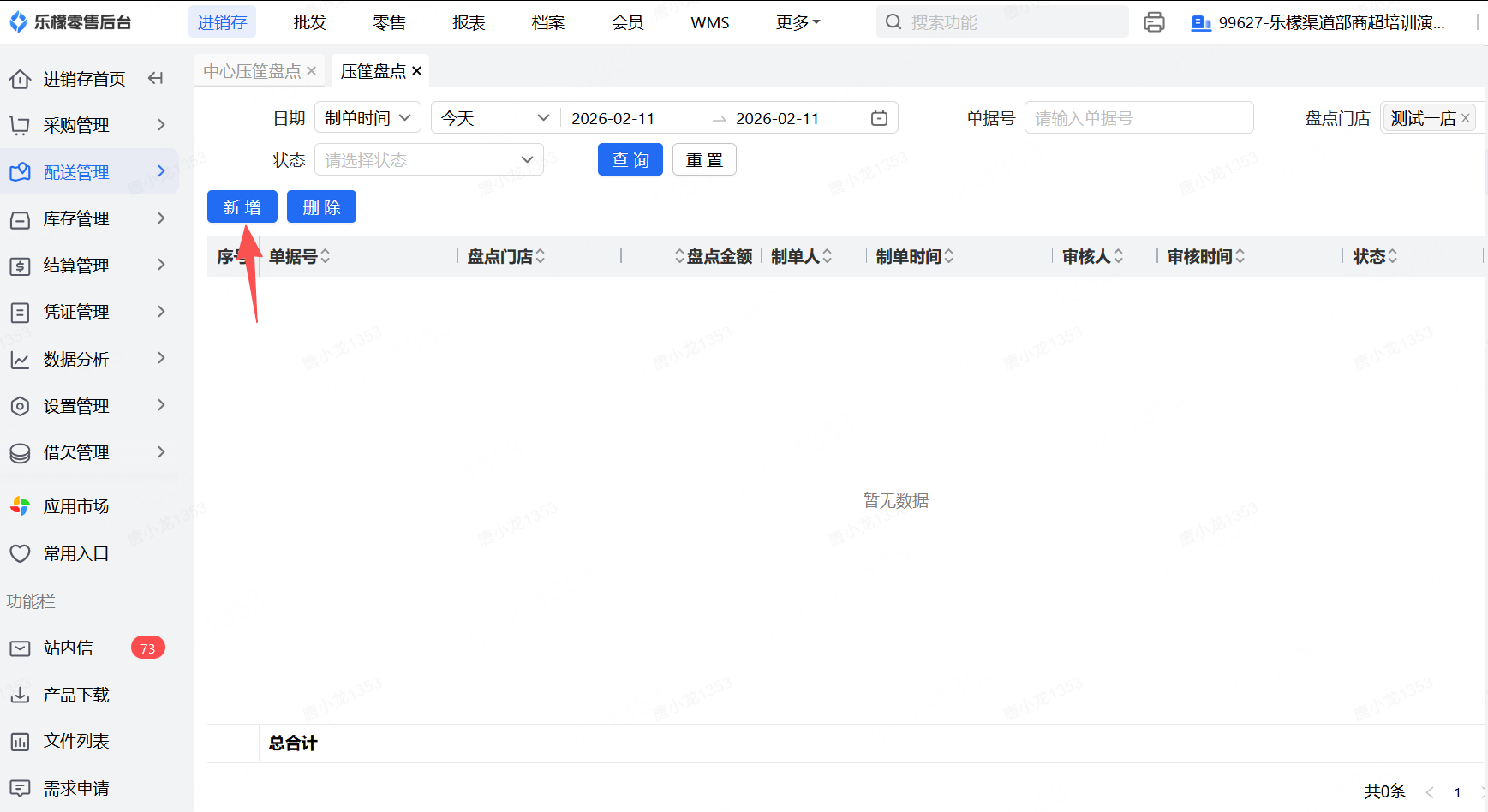Click the store account icon beside 99627
The image size is (1488, 812).
(1201, 23)
